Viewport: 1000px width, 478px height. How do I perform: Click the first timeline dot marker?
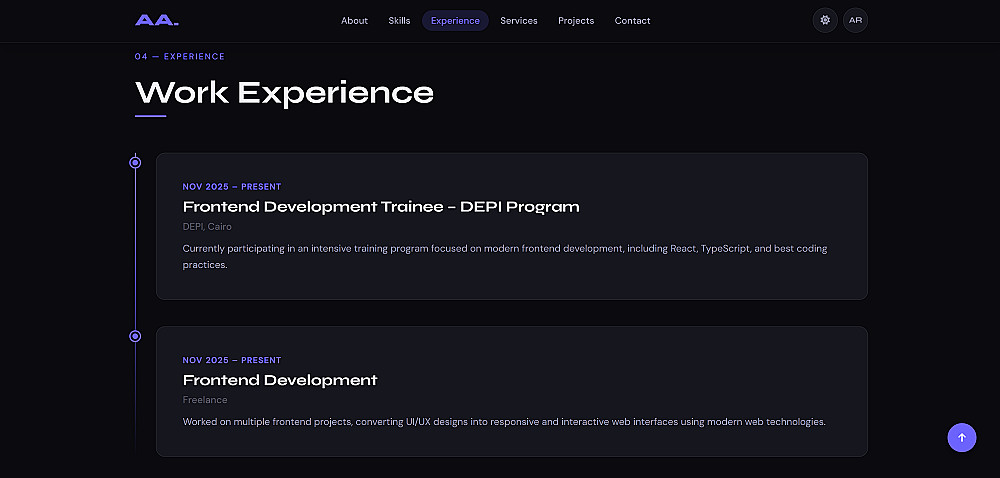point(135,162)
